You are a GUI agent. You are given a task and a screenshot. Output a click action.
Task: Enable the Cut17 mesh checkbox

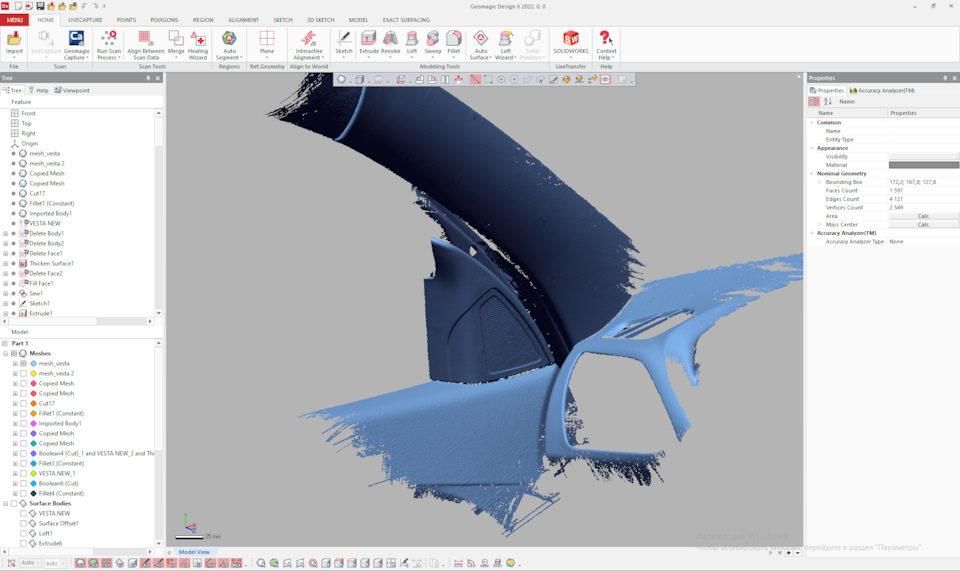point(24,403)
